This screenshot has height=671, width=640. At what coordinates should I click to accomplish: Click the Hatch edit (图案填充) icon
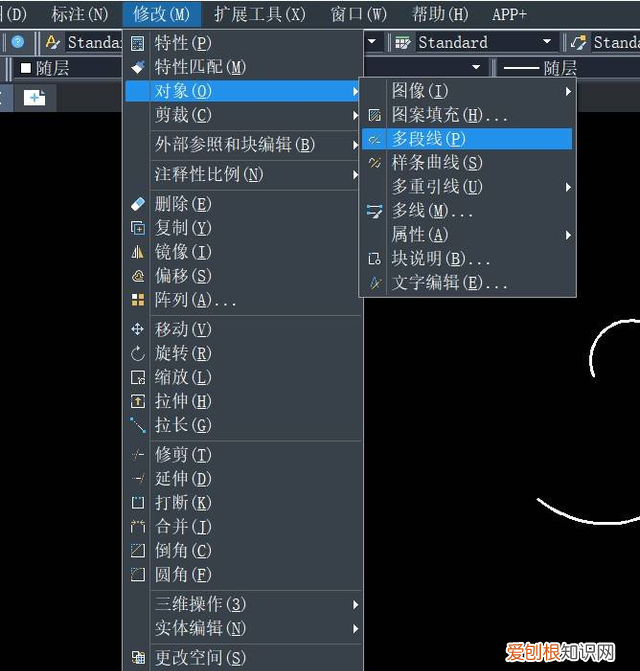pyautogui.click(x=375, y=115)
